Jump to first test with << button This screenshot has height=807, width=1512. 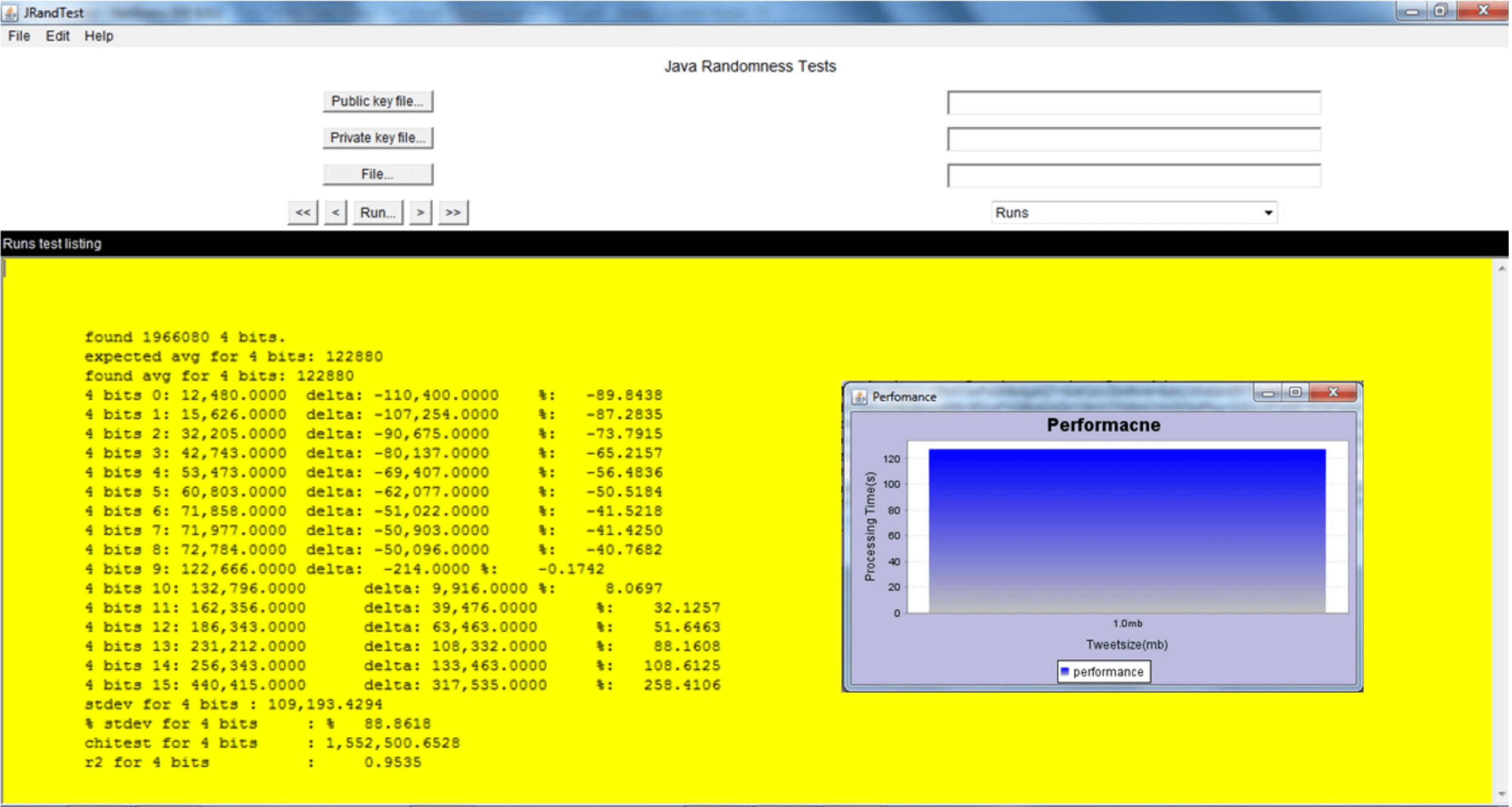coord(303,213)
